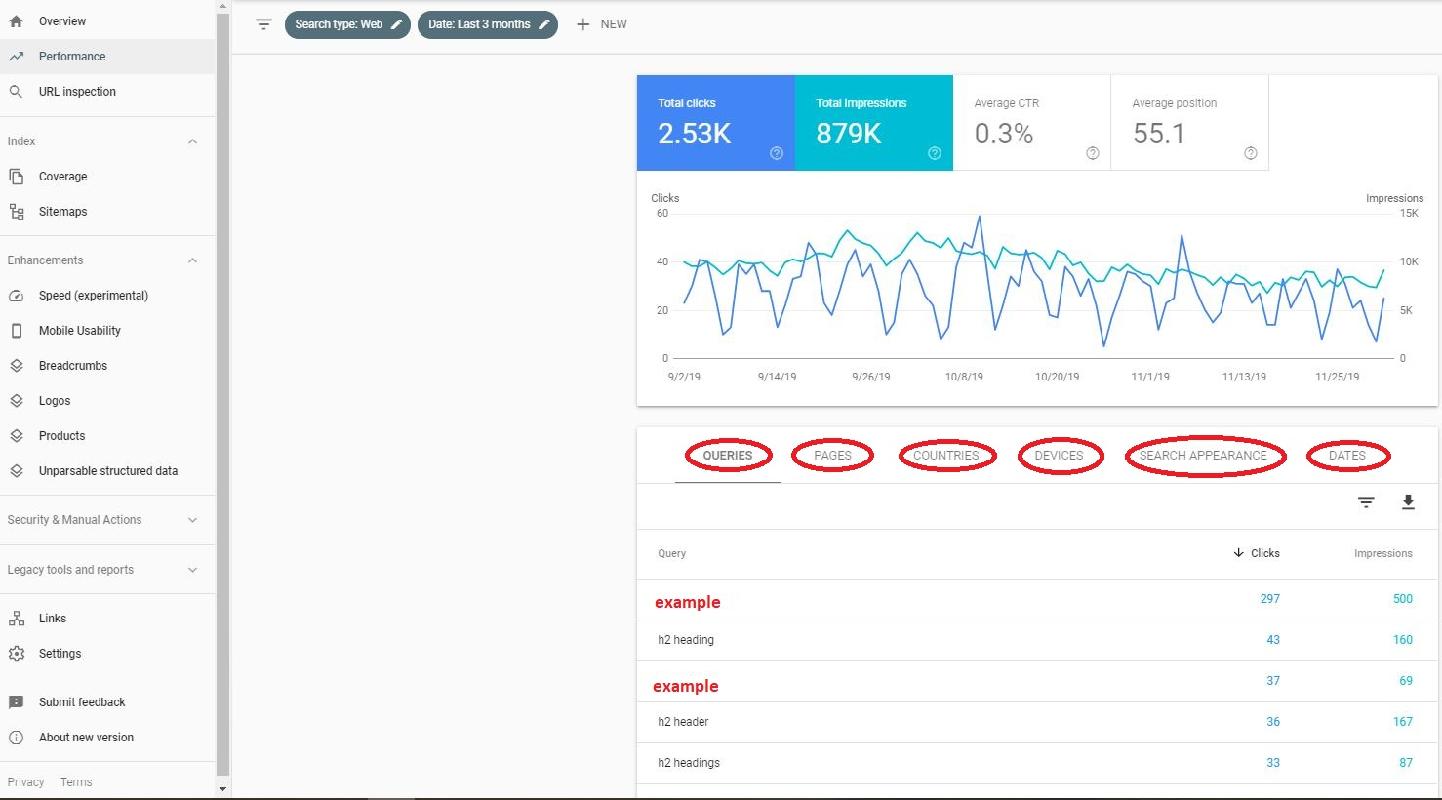
Task: Click the filter icon beside Search type chip
Action: 264,24
